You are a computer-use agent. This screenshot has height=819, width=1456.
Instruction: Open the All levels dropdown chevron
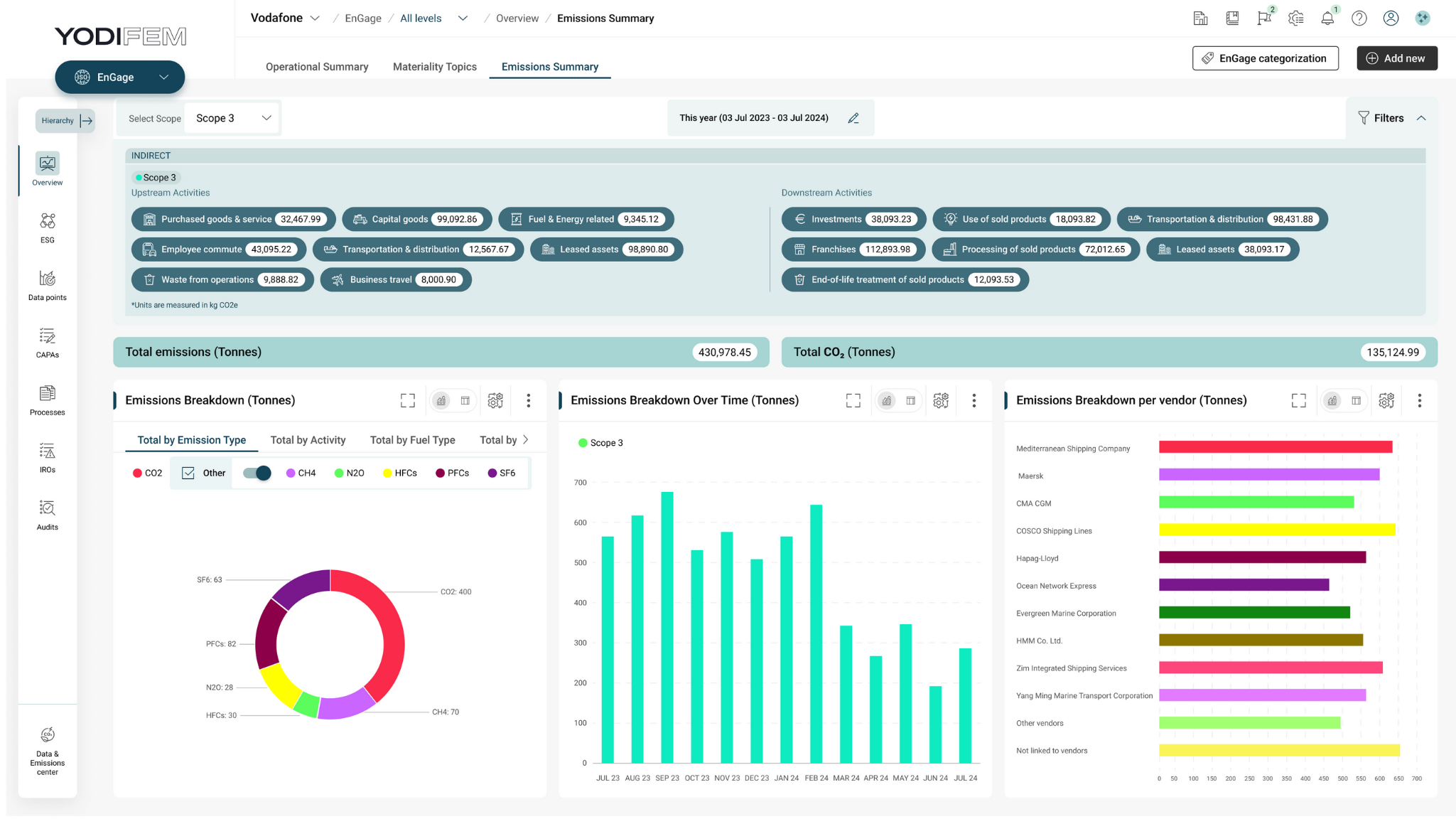(463, 18)
